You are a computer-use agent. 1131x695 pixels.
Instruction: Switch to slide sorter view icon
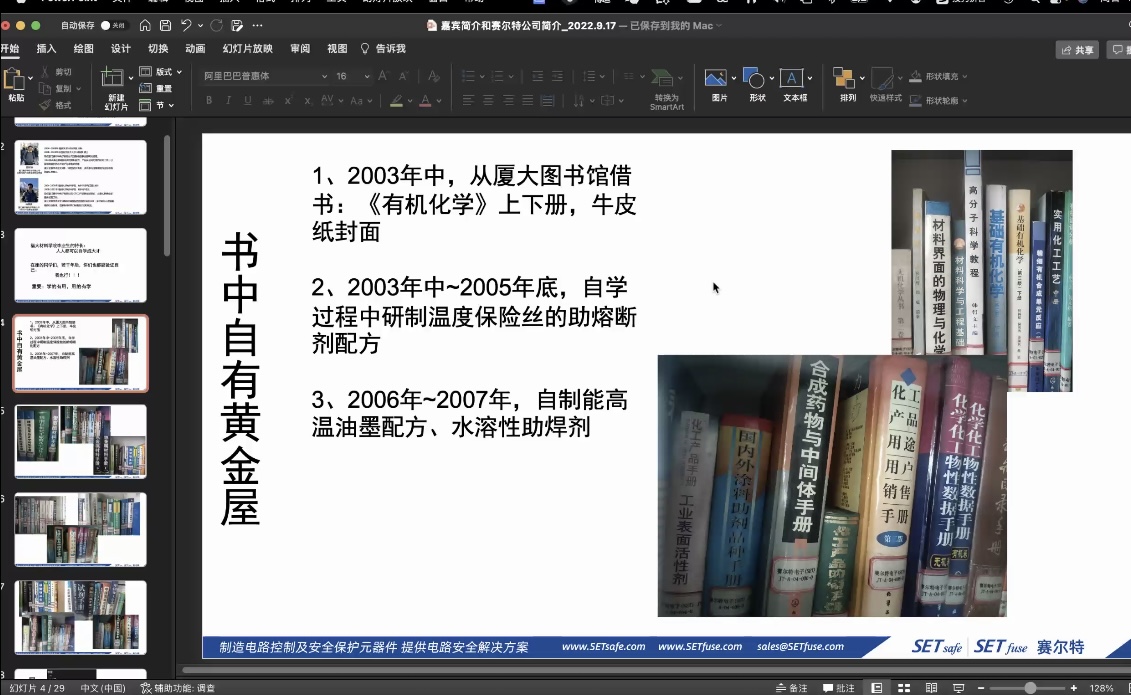(x=904, y=688)
